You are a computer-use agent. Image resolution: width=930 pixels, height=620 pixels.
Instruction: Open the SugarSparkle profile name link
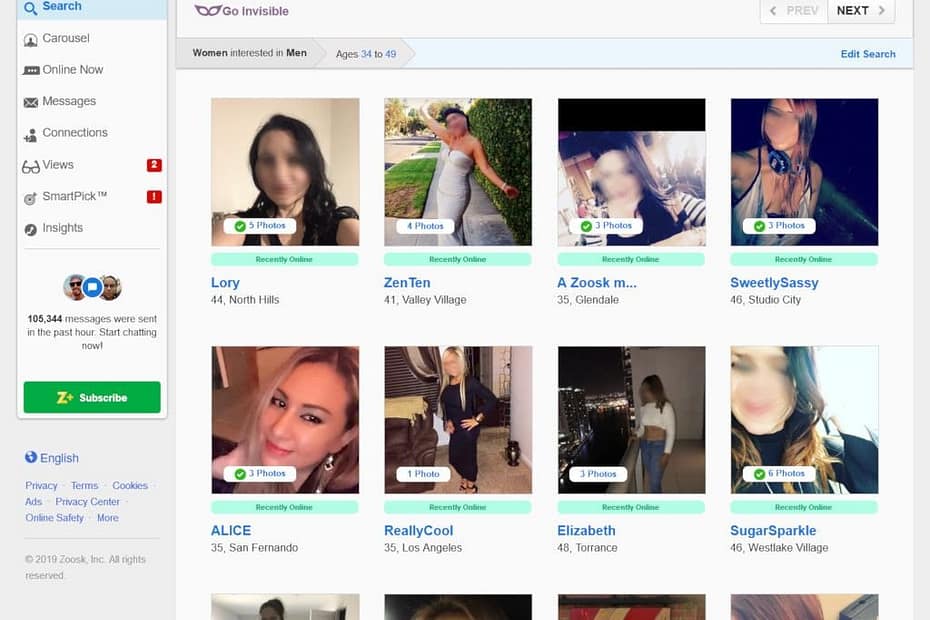pos(773,531)
